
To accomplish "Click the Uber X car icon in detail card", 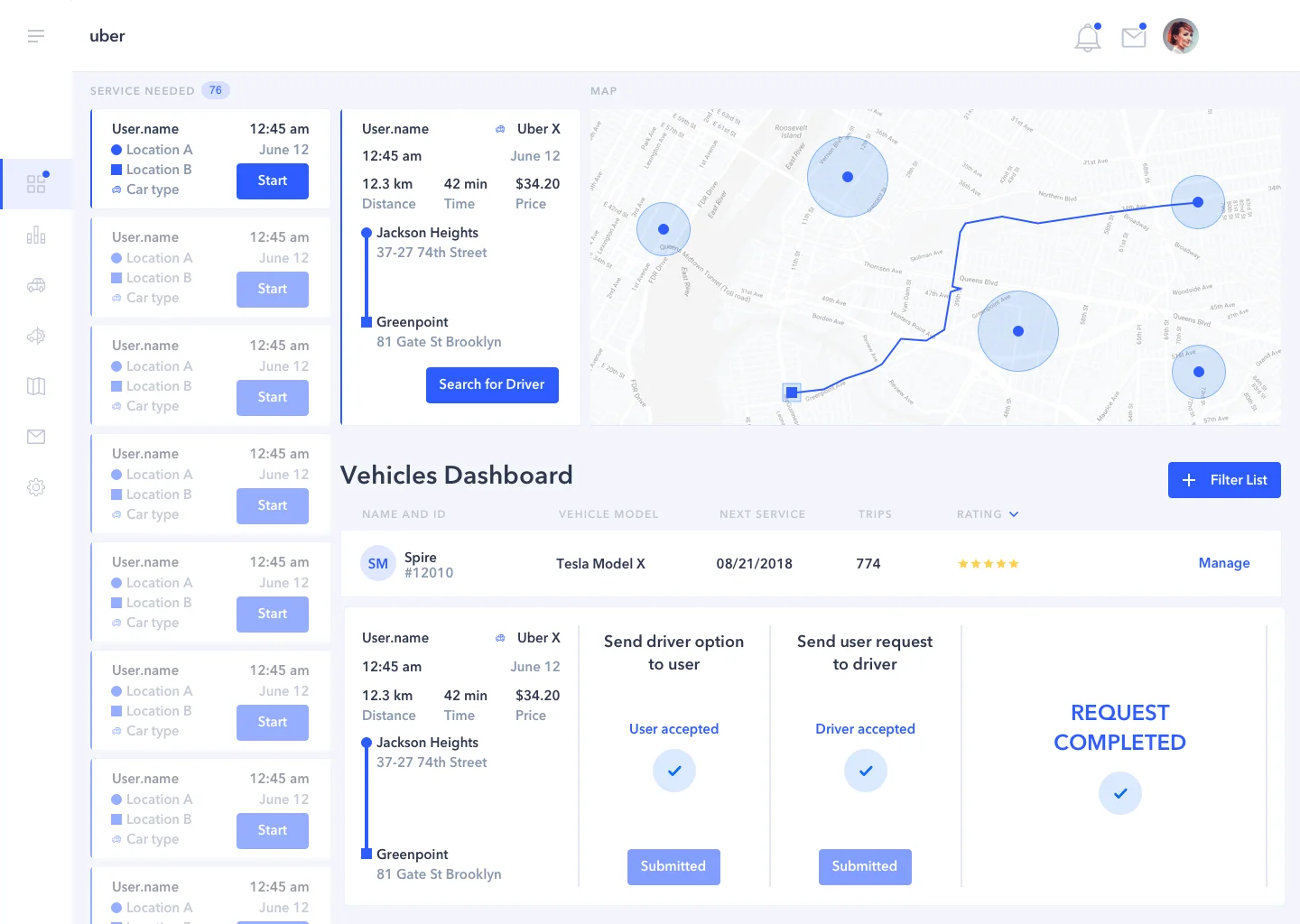I will [500, 129].
